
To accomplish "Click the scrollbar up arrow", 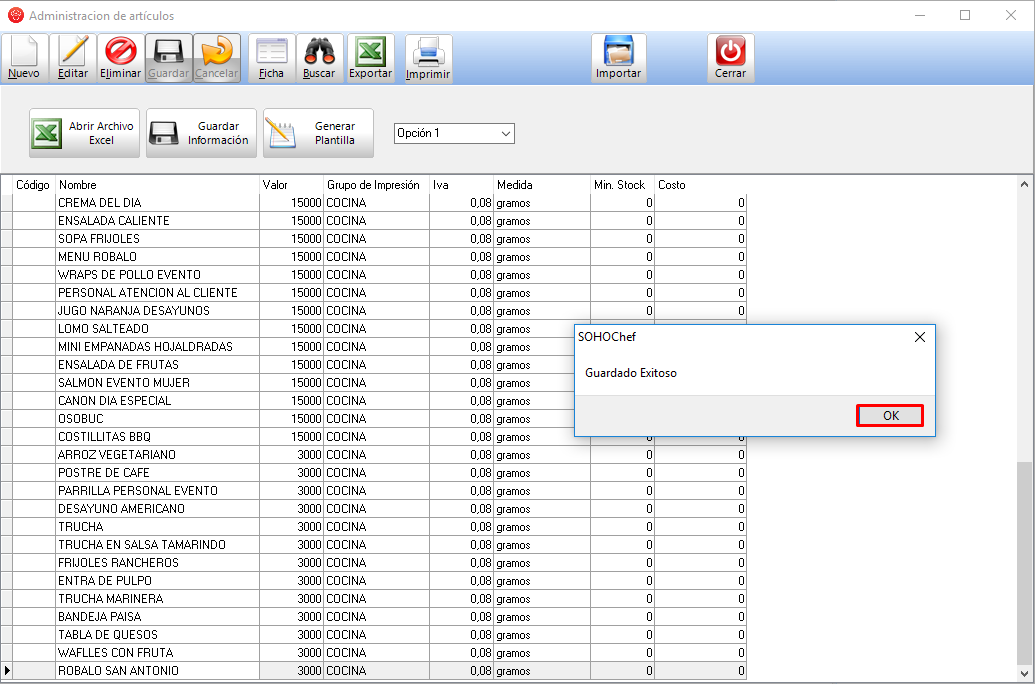I will click(x=1024, y=185).
